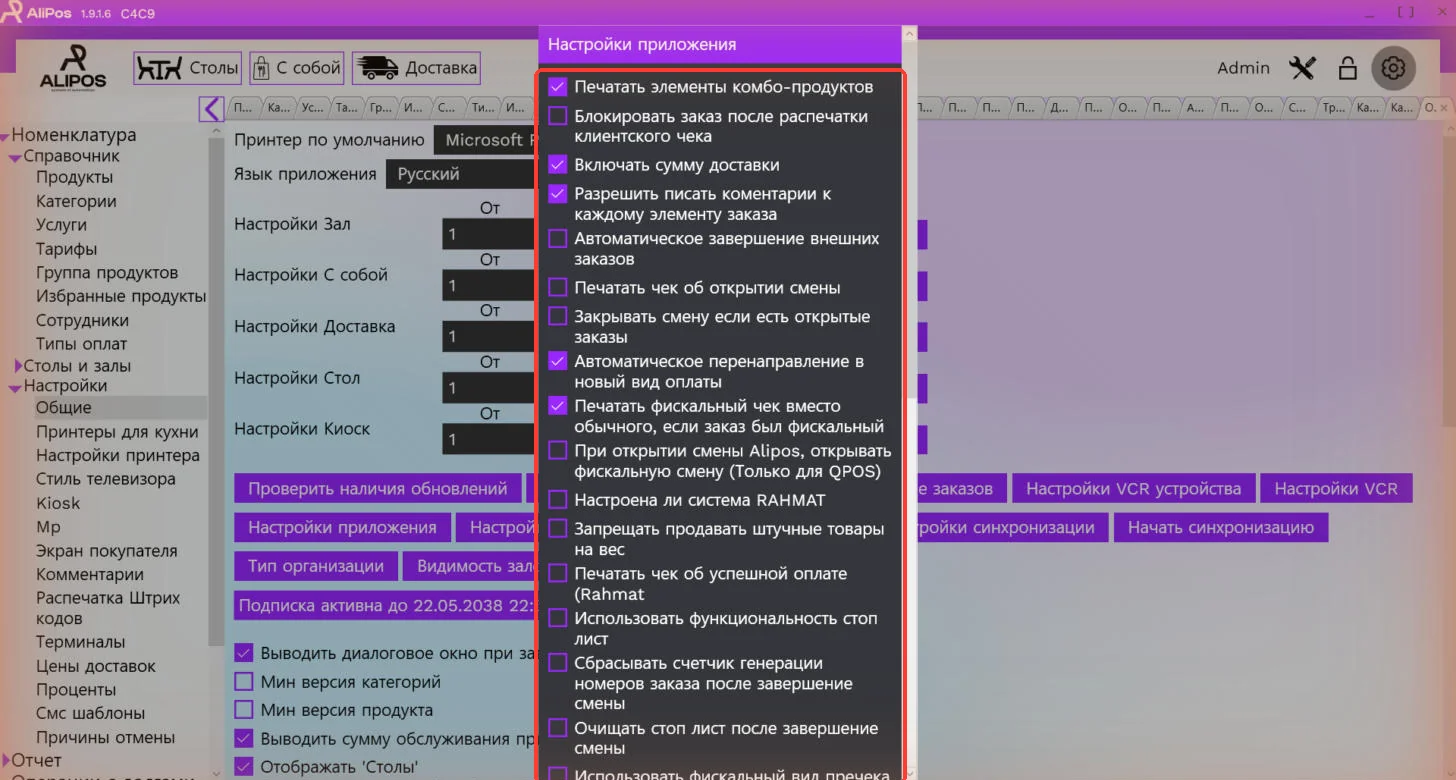1456x780 pixels.
Task: Collapse the Номенклатура tree node
Action: pos(5,137)
